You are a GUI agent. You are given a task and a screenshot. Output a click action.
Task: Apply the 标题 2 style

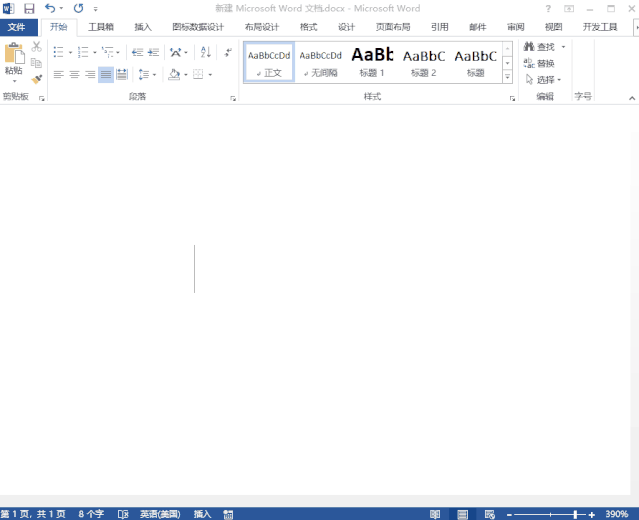click(424, 63)
